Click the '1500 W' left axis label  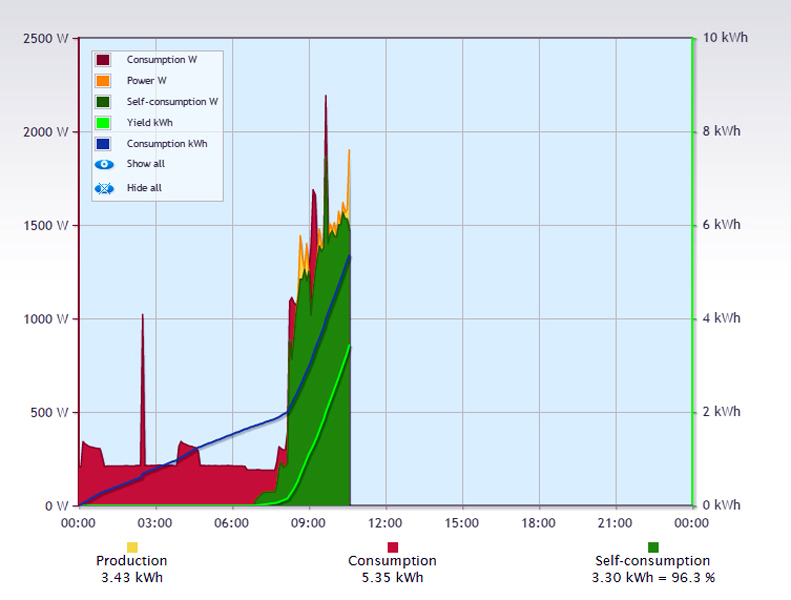pos(45,226)
